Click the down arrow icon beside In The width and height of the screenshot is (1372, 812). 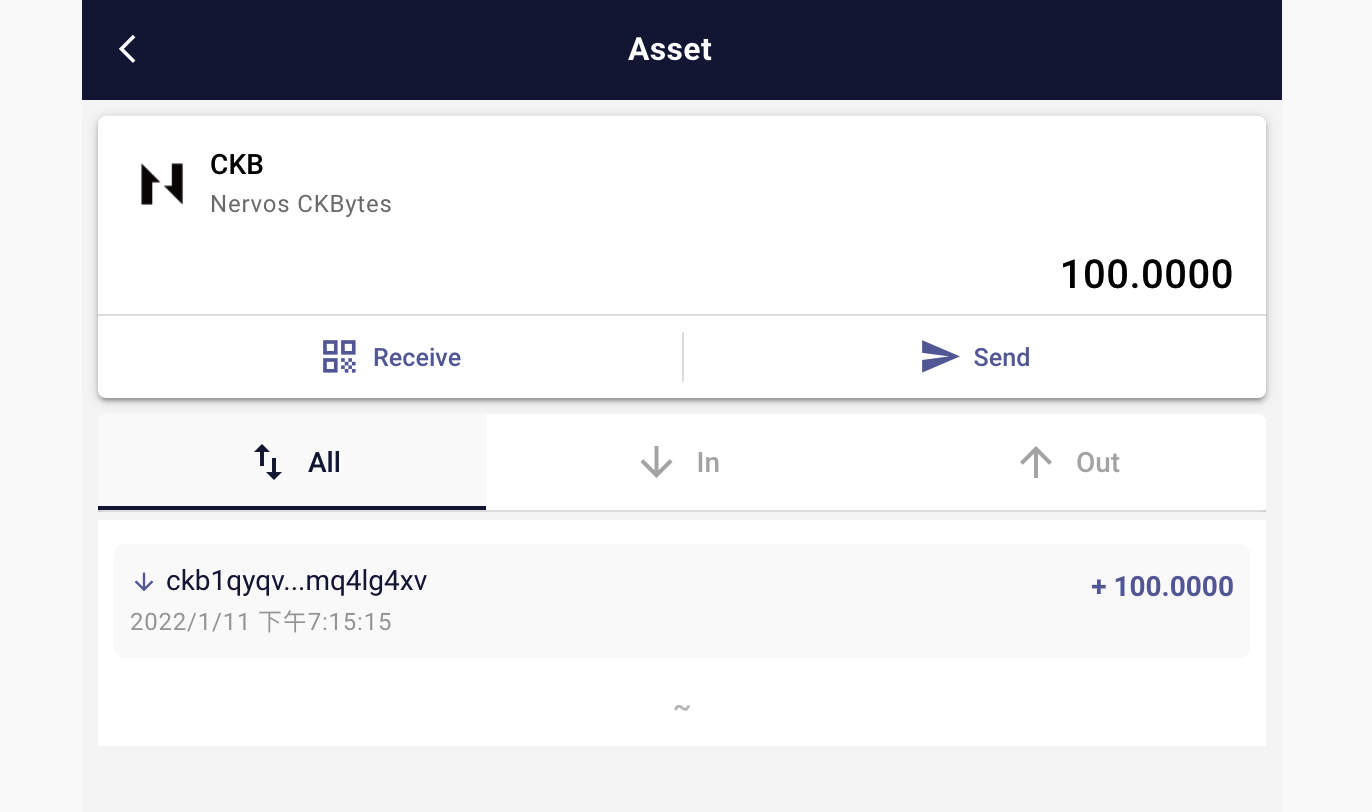tap(656, 462)
